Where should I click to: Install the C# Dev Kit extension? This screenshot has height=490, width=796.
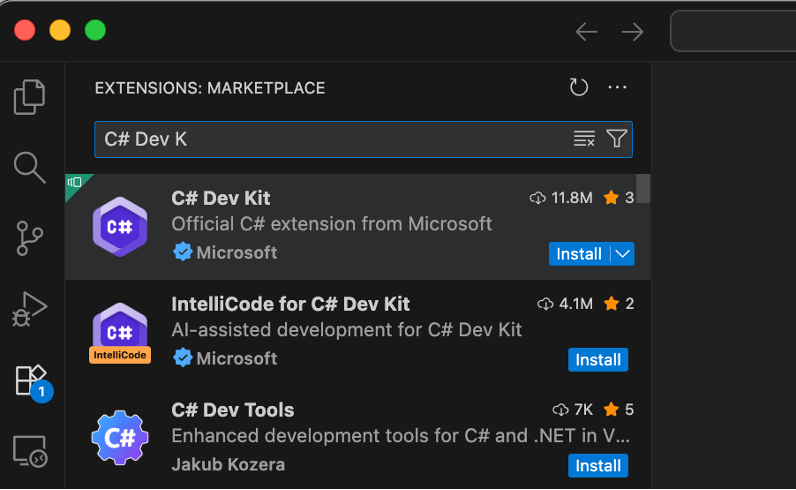(579, 254)
